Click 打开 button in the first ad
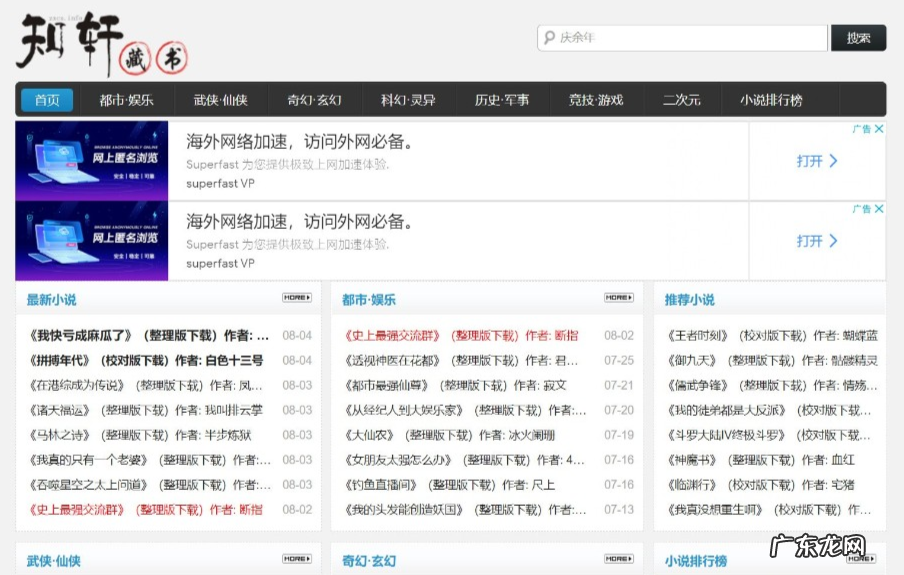Screen dimensions: 904x575 (816, 161)
